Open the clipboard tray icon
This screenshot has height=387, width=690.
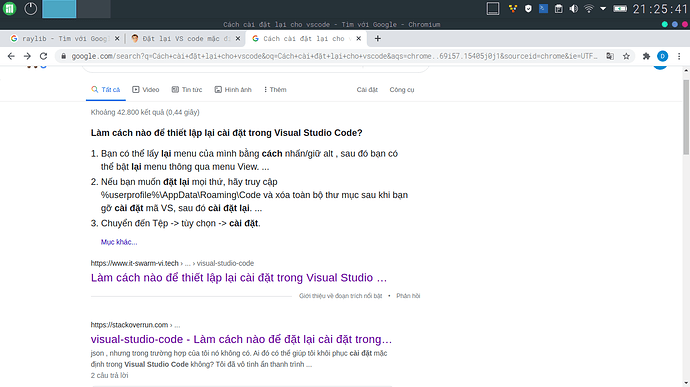(x=558, y=9)
